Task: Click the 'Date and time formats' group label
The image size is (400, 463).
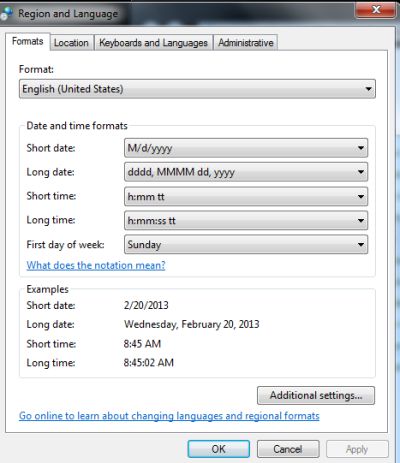Action: [x=77, y=126]
